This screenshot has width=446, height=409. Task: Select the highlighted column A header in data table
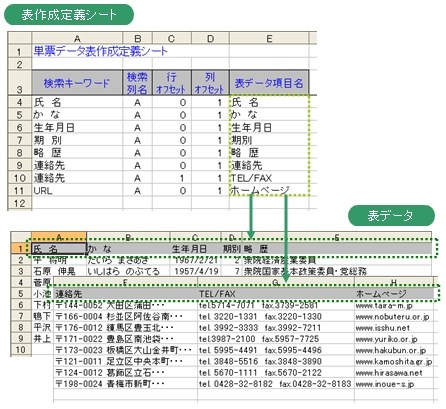pyautogui.click(x=59, y=237)
